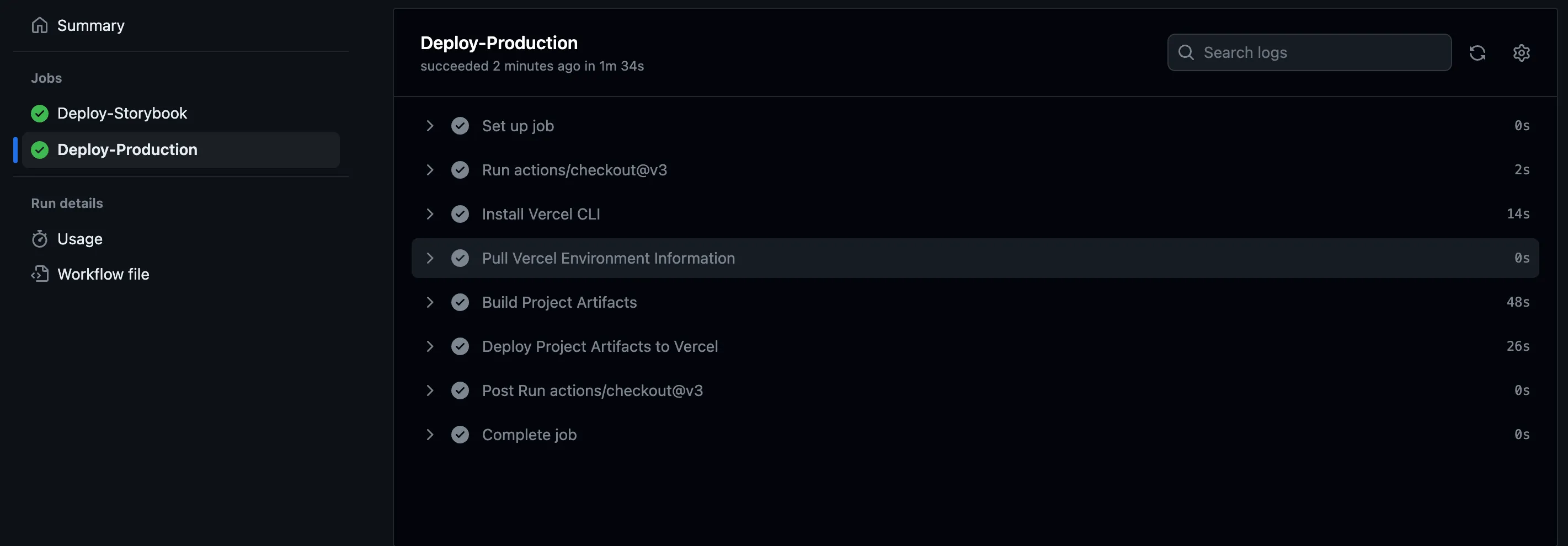Click the refresh logs icon
1568x546 pixels.
[1478, 53]
